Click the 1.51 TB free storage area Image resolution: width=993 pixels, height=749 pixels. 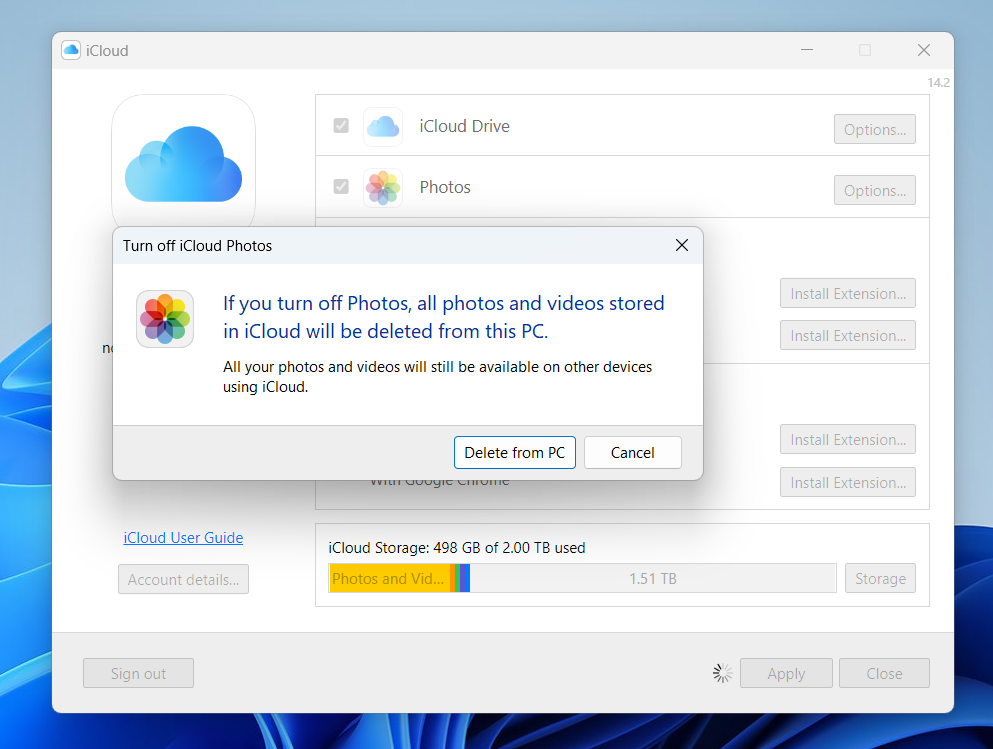click(x=652, y=578)
